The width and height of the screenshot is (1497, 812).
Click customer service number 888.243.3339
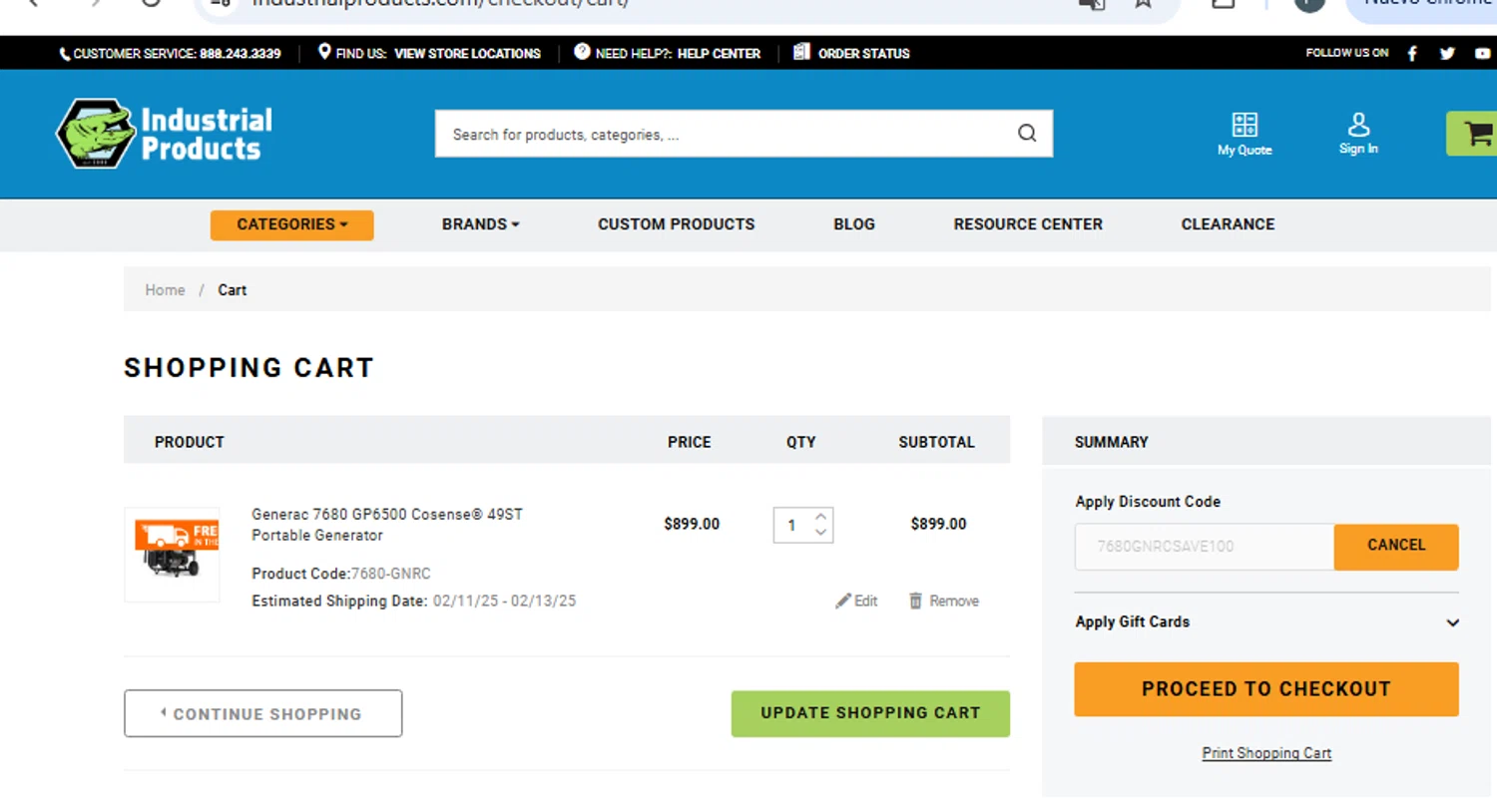(x=241, y=54)
